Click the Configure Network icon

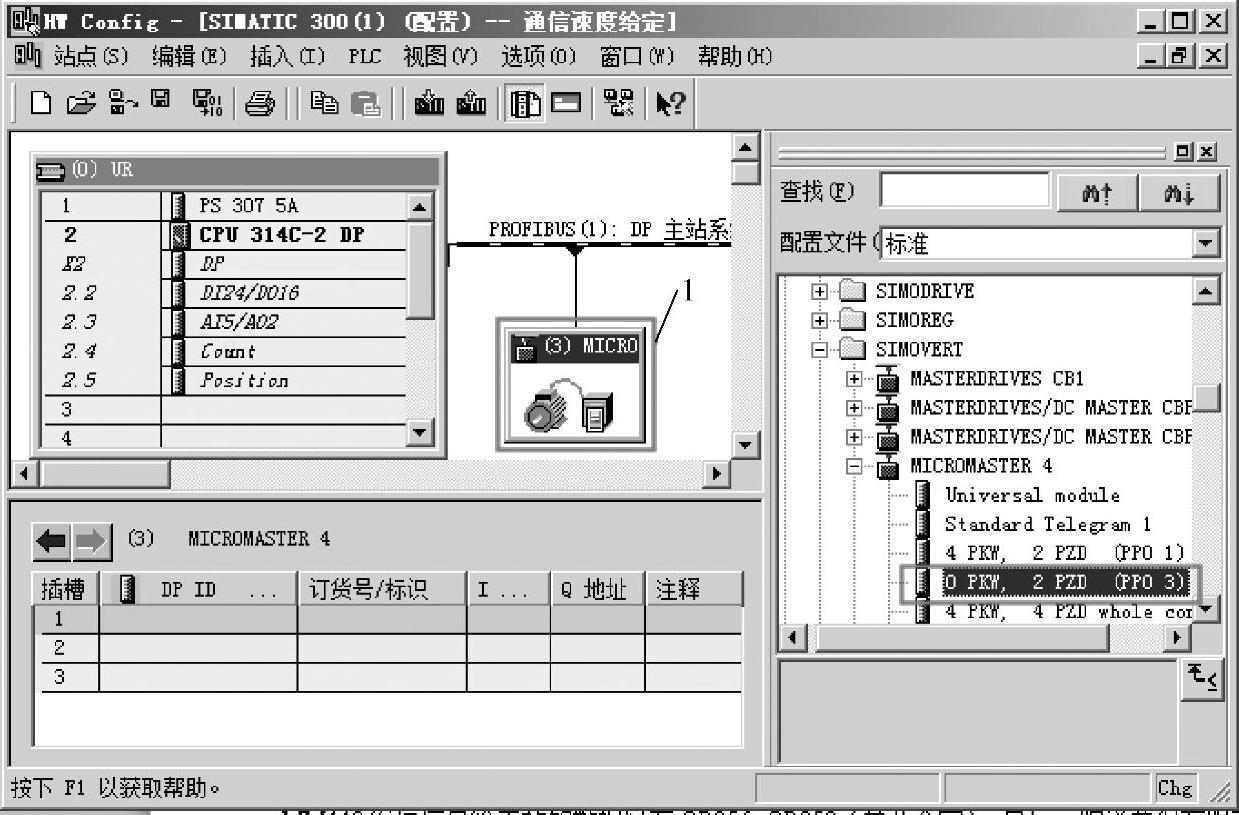click(619, 103)
